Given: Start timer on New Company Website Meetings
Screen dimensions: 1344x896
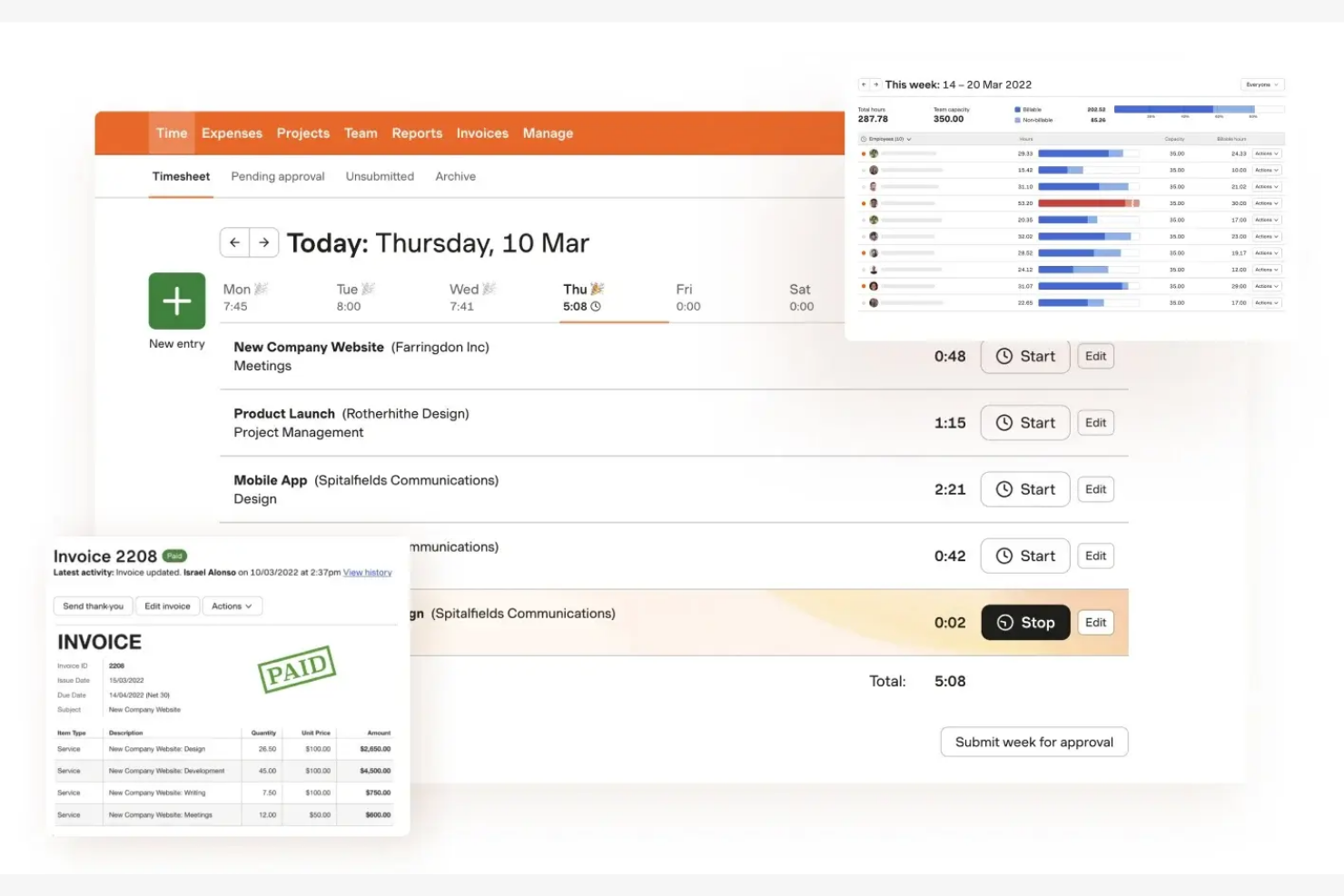Looking at the screenshot, I should tap(1024, 357).
